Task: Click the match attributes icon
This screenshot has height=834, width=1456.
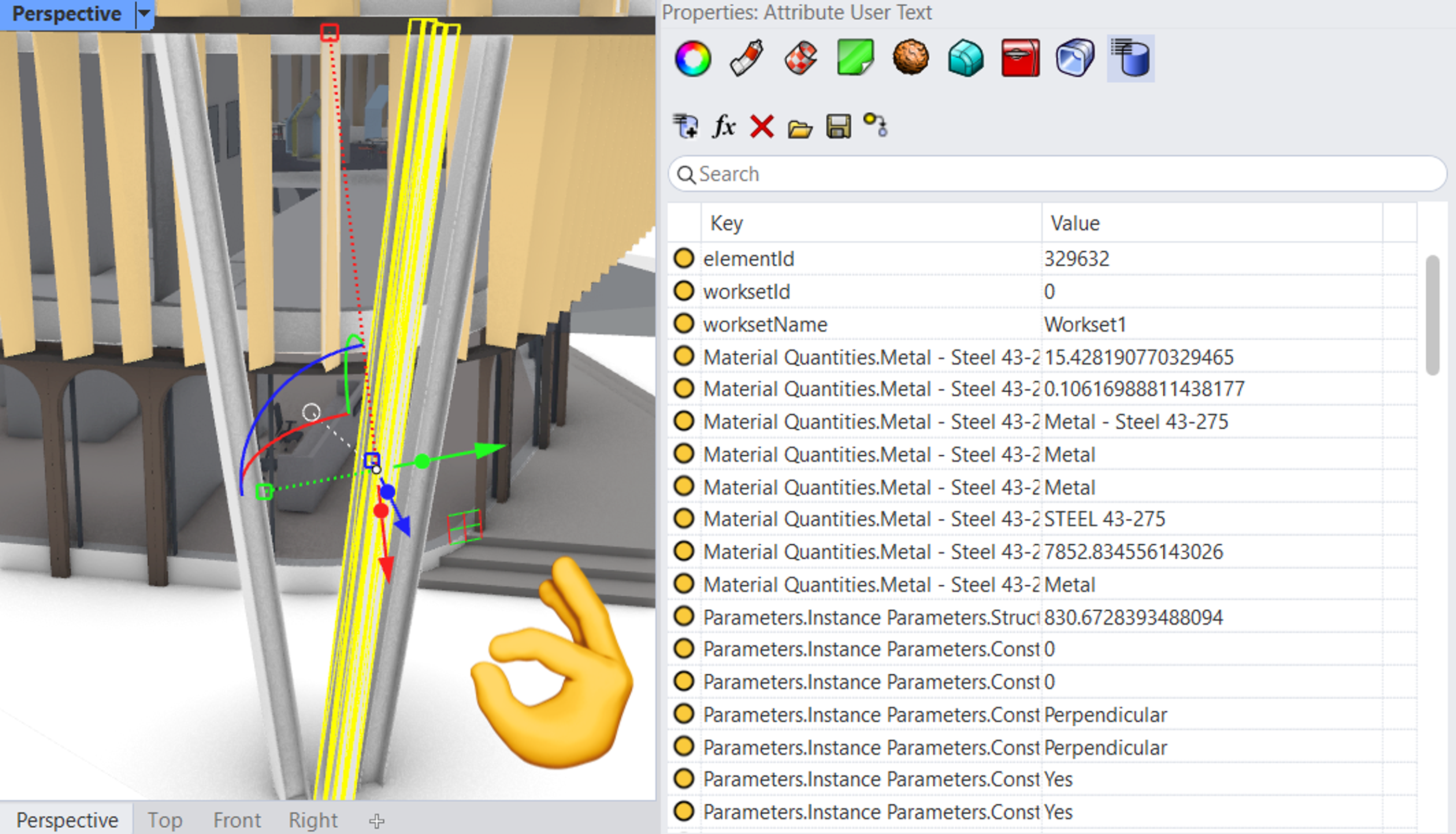Action: click(876, 125)
